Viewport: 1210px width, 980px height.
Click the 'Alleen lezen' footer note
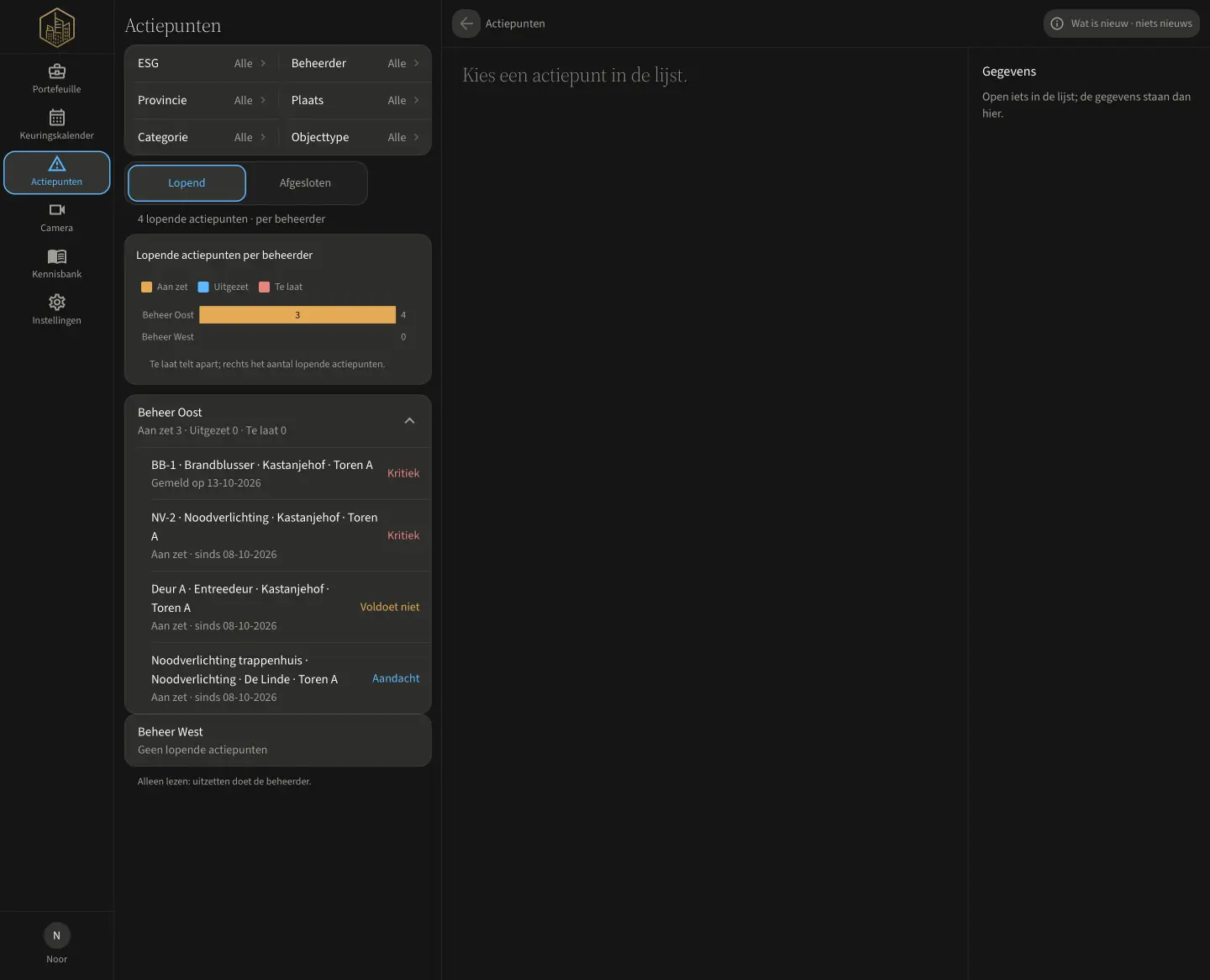point(224,782)
